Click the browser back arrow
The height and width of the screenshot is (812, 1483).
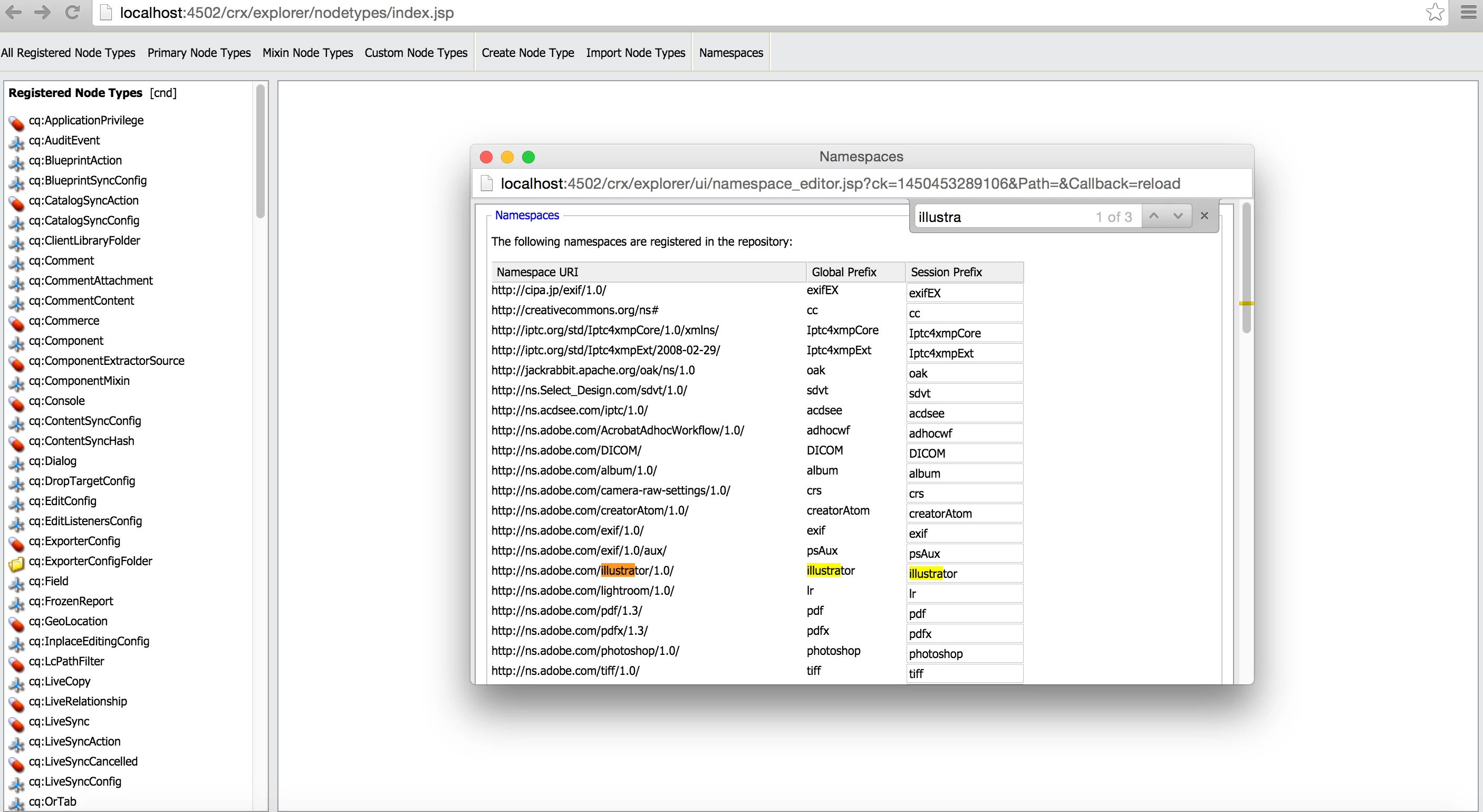click(x=13, y=12)
